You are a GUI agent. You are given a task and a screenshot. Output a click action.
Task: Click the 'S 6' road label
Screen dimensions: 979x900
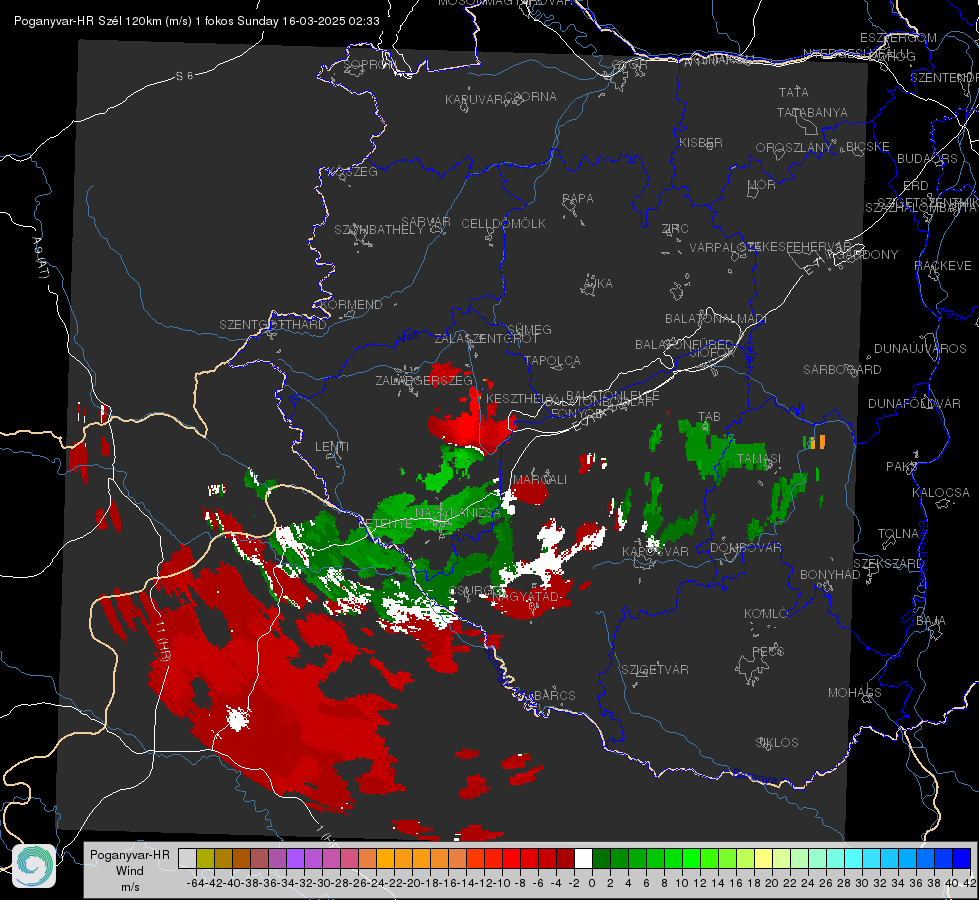pos(184,76)
